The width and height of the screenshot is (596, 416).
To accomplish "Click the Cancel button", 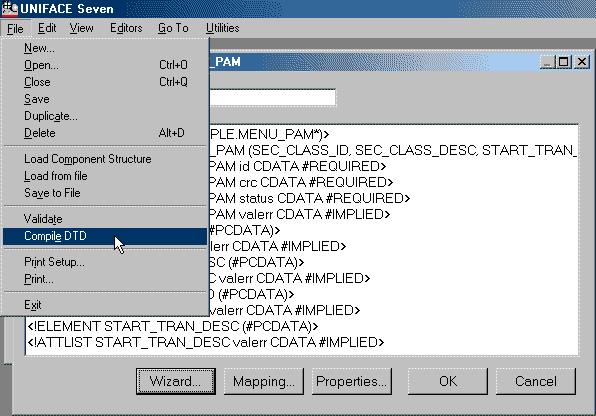I will 536,381.
